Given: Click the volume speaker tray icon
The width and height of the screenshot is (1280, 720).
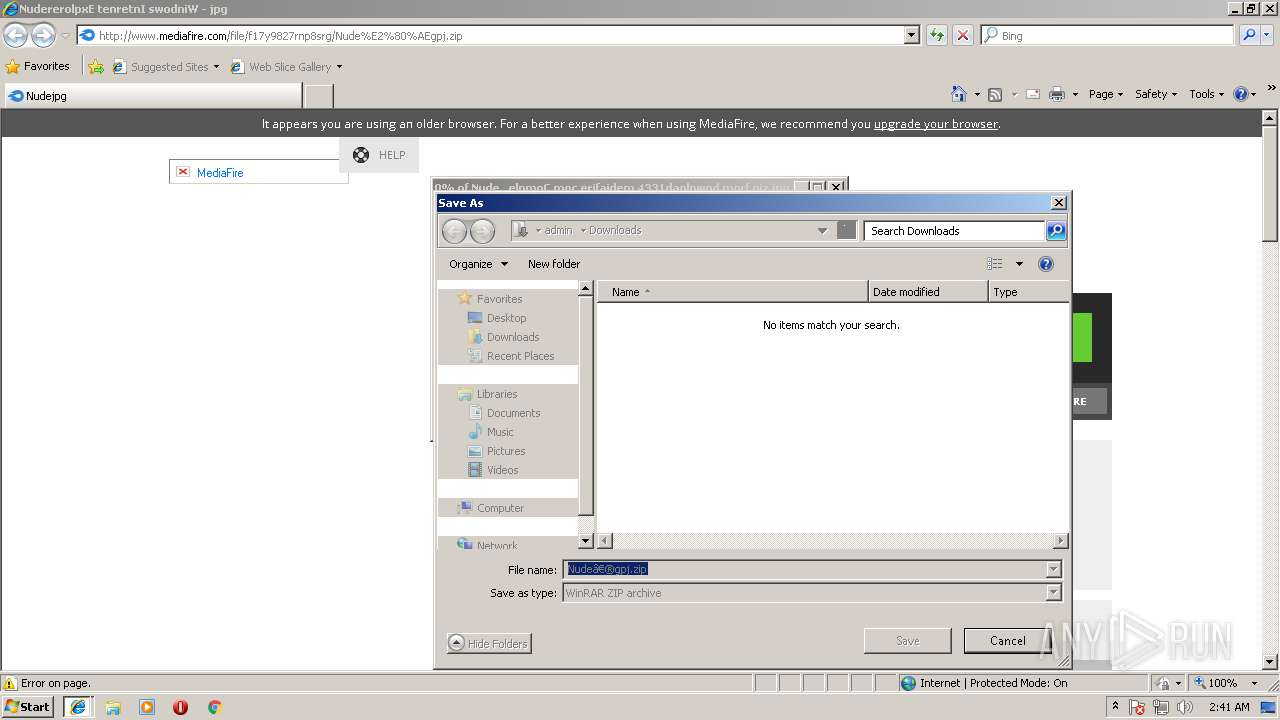Looking at the screenshot, I should [1185, 707].
